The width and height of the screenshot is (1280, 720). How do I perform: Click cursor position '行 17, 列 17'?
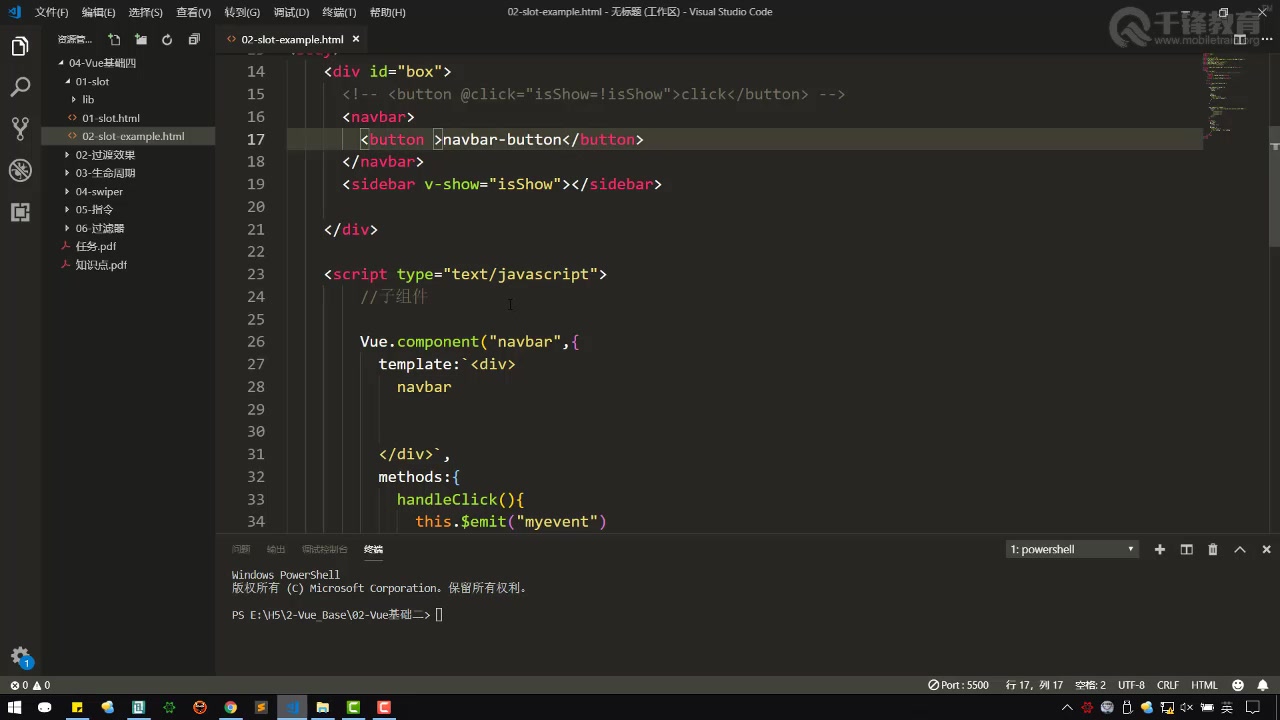(1034, 685)
